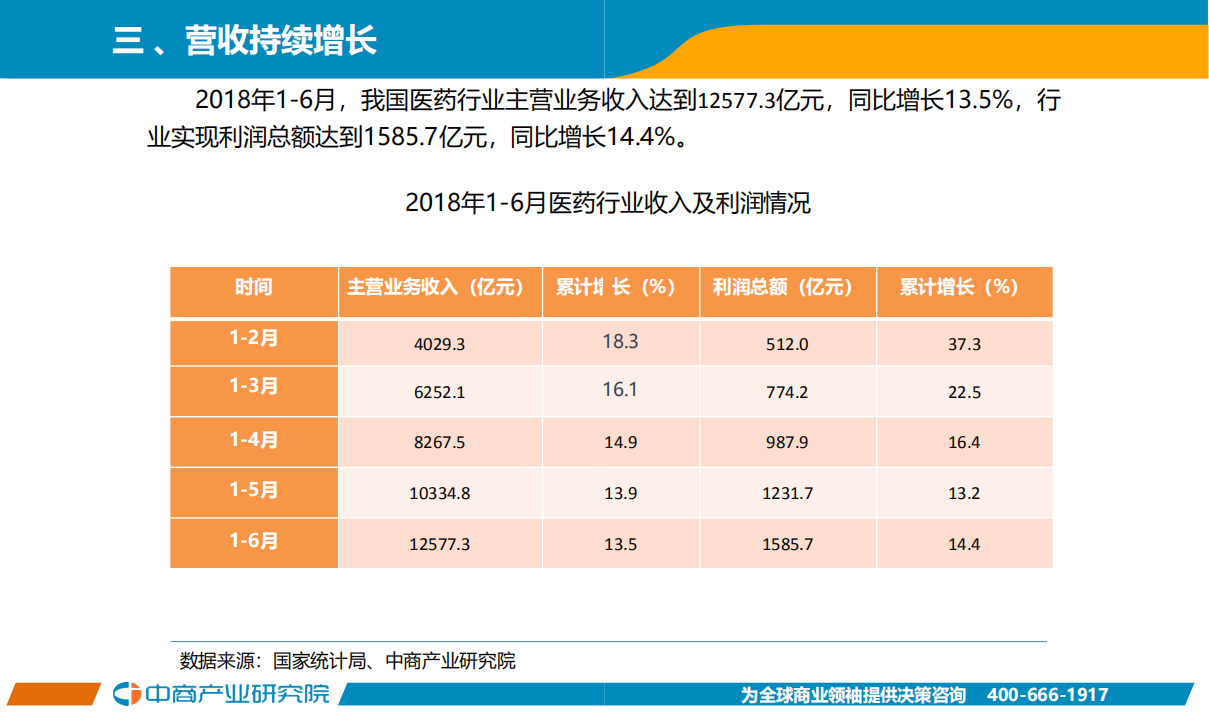This screenshot has height=718, width=1209.
Task: Select the value 12577.3 in the table
Action: [438, 543]
